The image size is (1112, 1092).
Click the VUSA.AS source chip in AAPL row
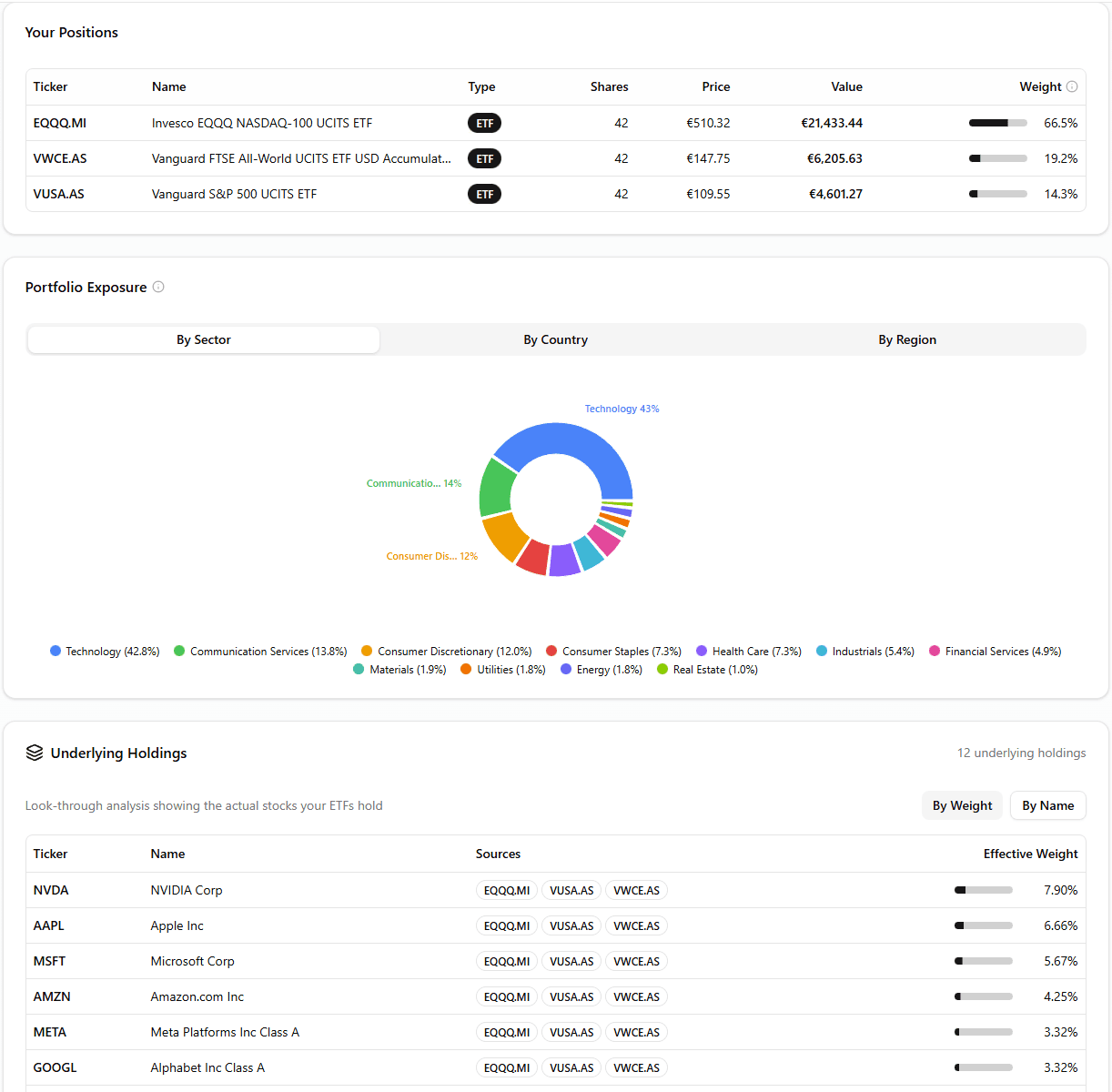(571, 925)
